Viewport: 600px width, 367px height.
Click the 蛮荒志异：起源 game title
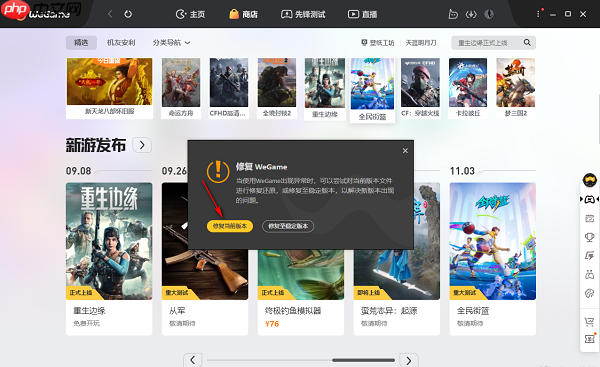[x=389, y=311]
